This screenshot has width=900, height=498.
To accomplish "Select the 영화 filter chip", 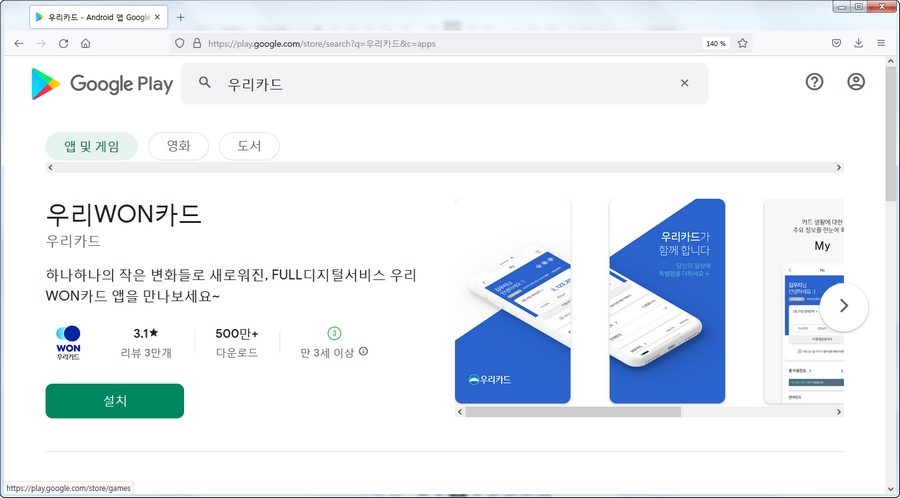I will (x=179, y=146).
